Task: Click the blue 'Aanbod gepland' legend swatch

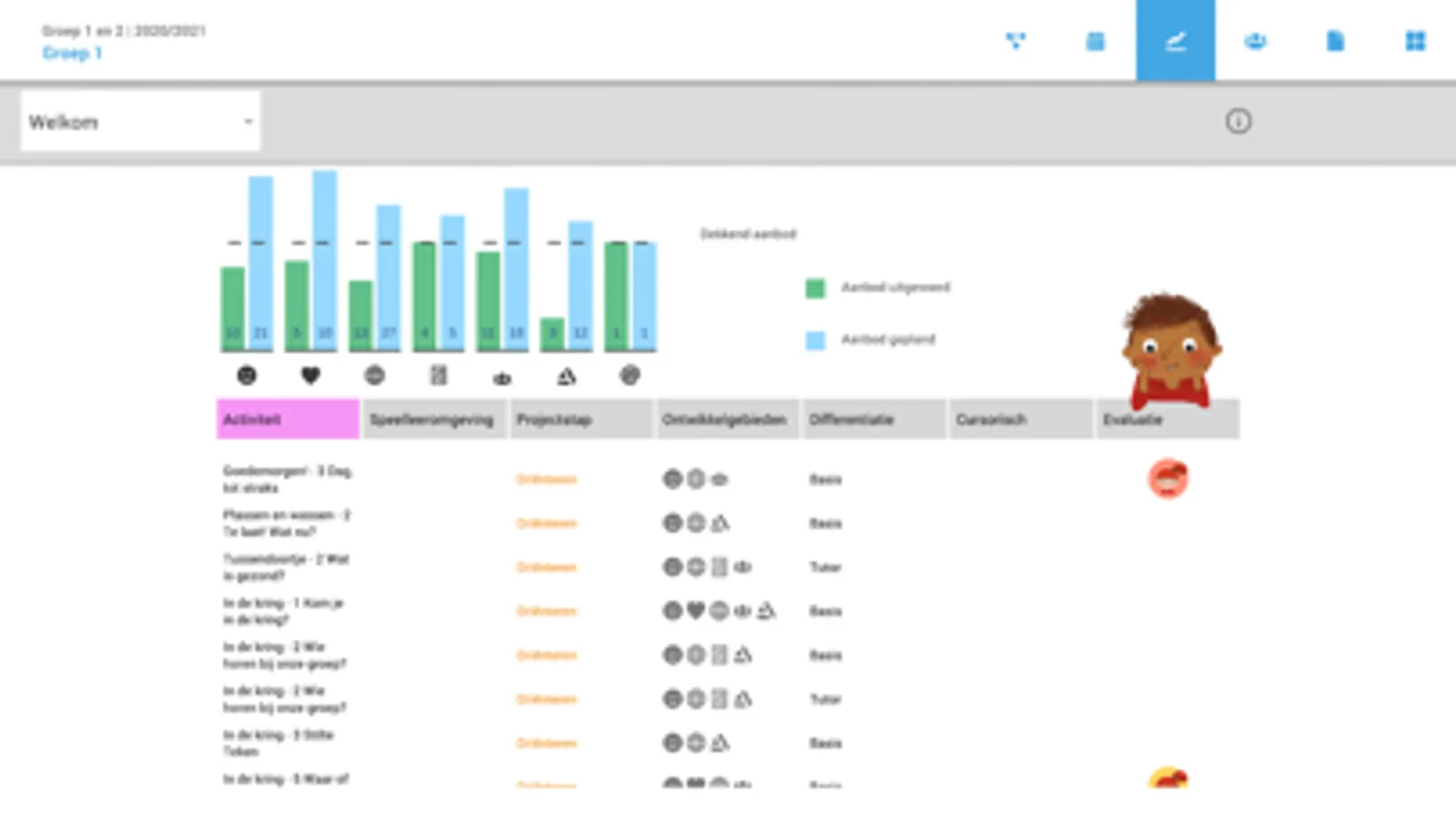Action: pyautogui.click(x=815, y=340)
